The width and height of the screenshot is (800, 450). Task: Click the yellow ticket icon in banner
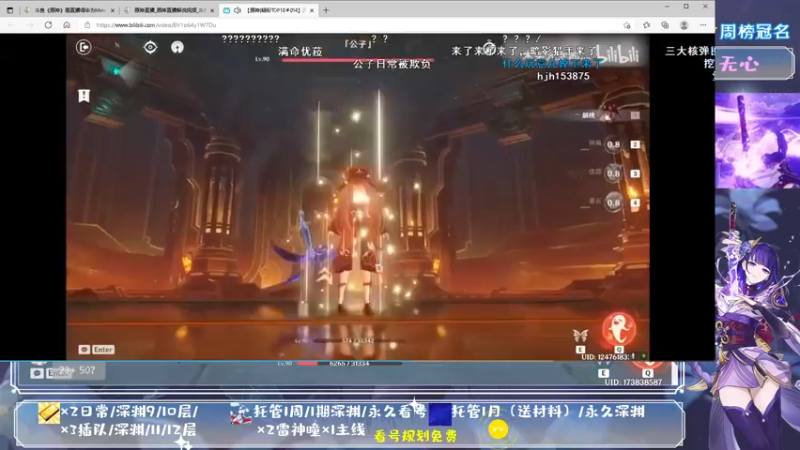tap(49, 413)
